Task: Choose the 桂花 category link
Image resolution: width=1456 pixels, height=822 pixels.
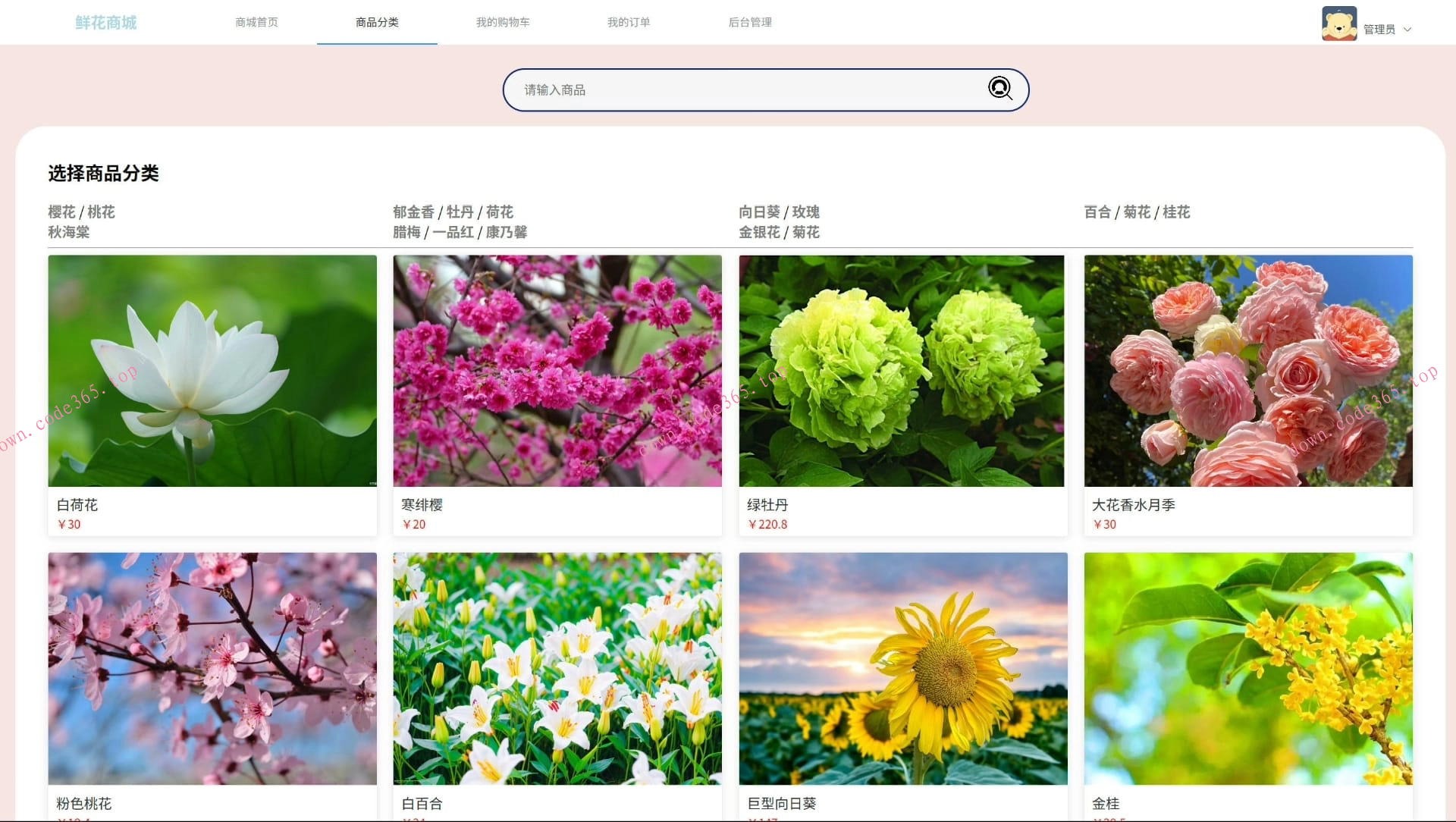Action: pos(1176,212)
